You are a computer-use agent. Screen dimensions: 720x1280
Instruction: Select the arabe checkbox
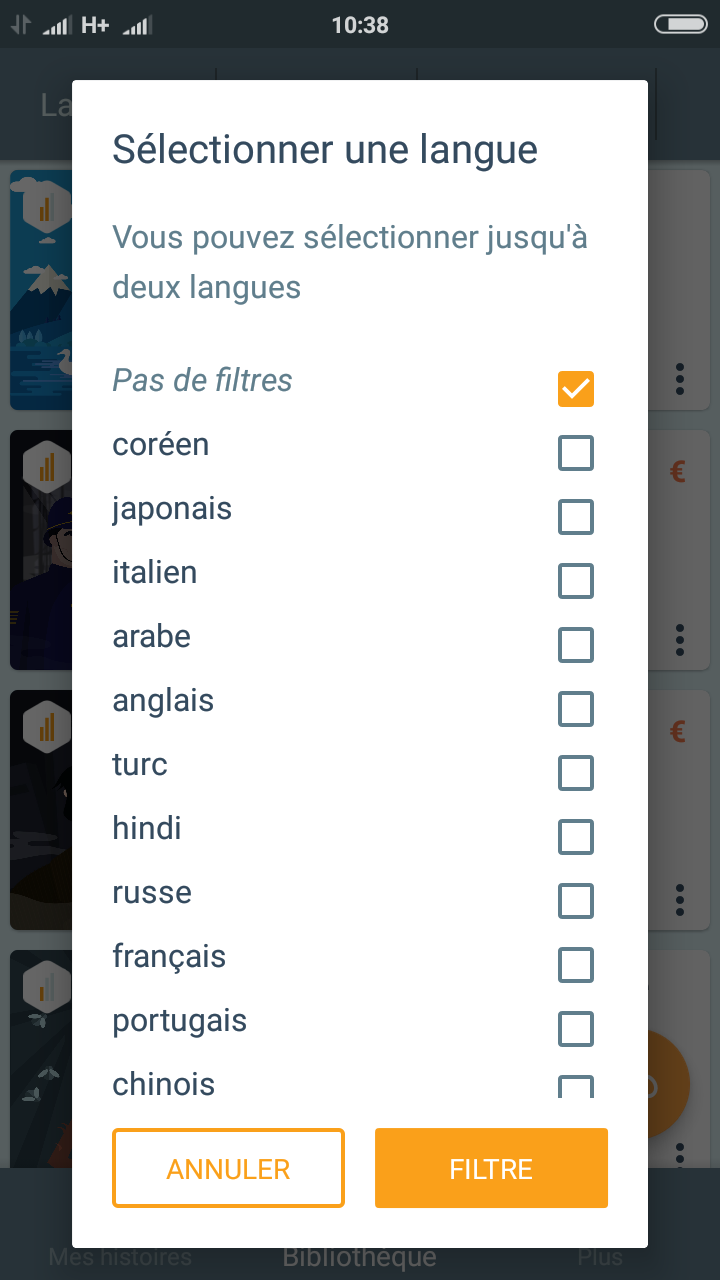pos(576,645)
